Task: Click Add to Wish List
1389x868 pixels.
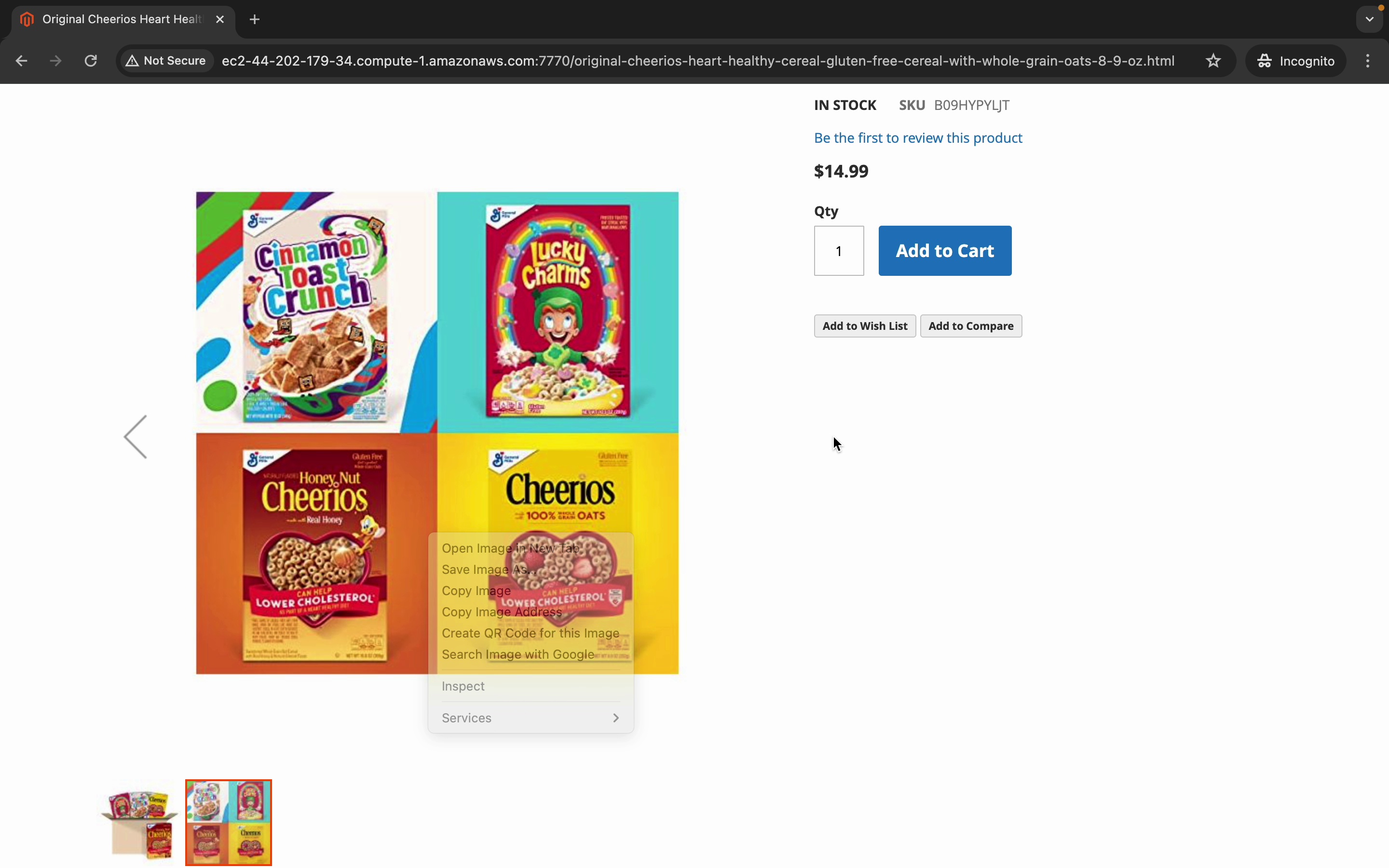Action: click(x=864, y=326)
